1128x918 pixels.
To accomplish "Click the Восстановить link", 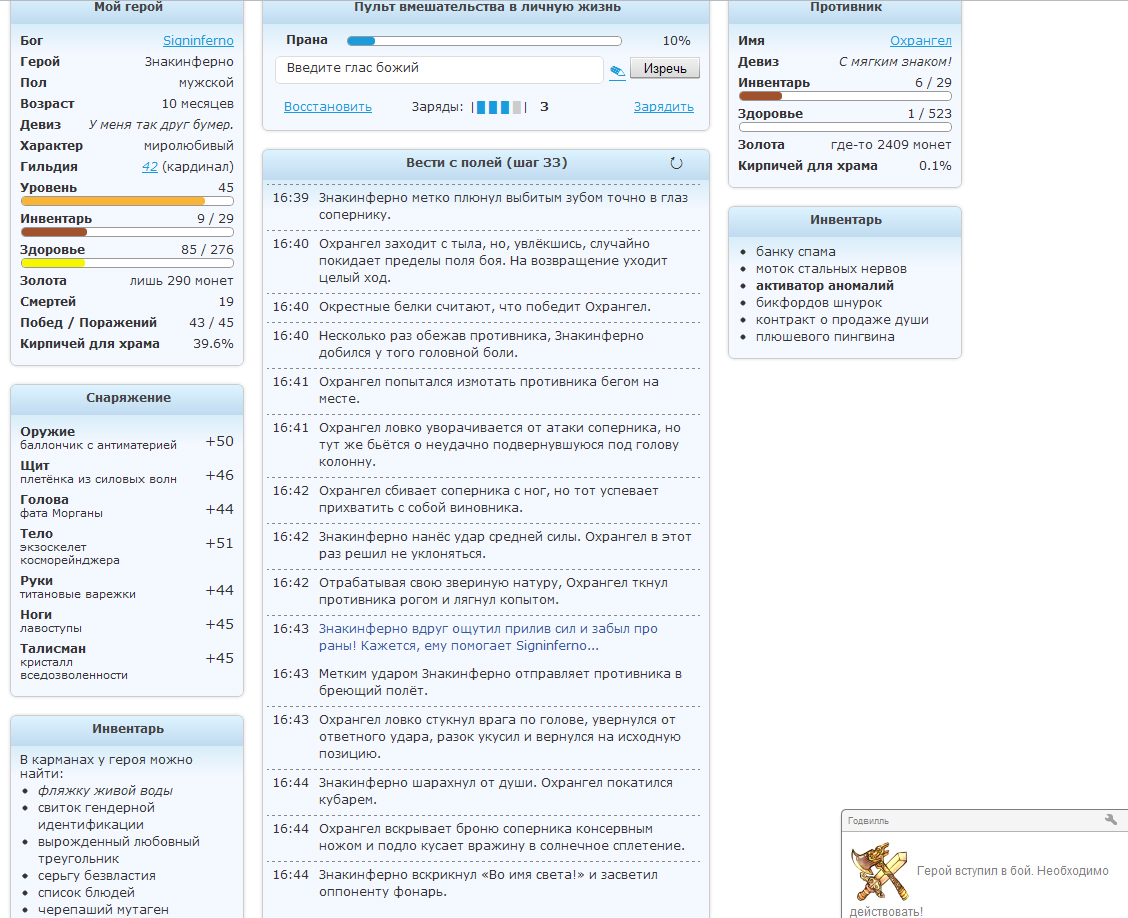I will point(327,107).
